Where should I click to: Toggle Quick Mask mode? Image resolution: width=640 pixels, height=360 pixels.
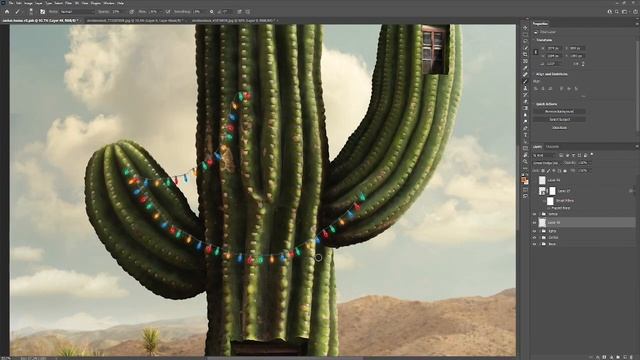[x=525, y=189]
